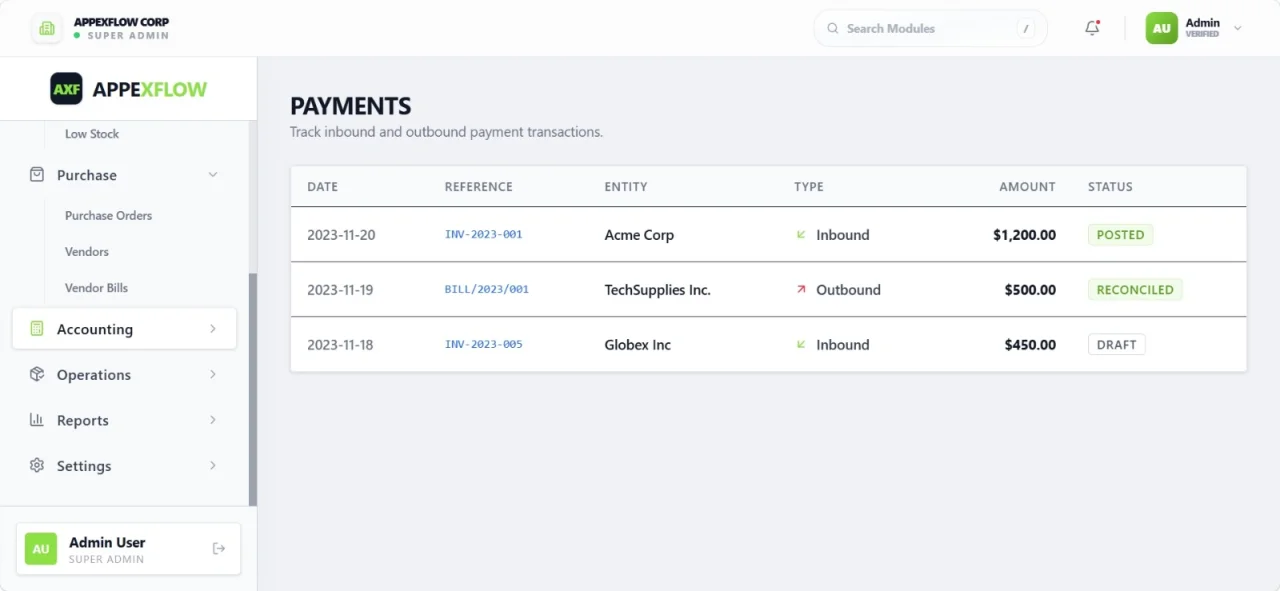
Task: Click the RECONCILED status badge
Action: (1135, 290)
